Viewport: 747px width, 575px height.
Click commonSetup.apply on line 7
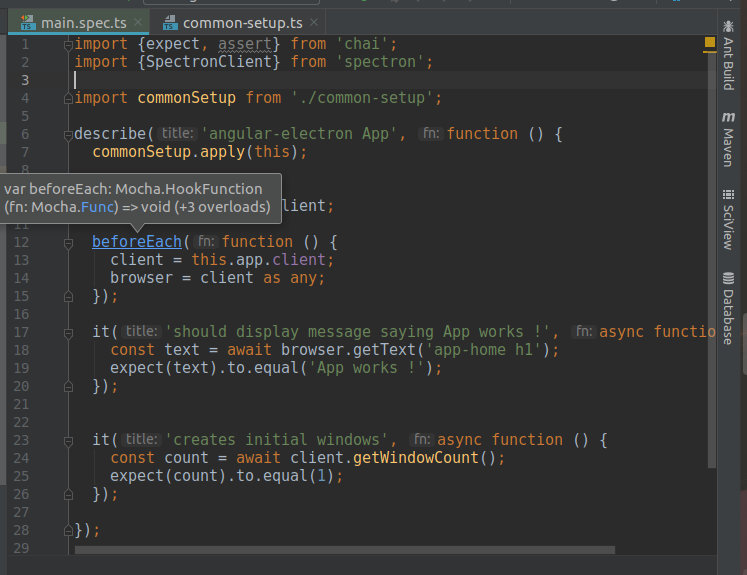pos(169,152)
